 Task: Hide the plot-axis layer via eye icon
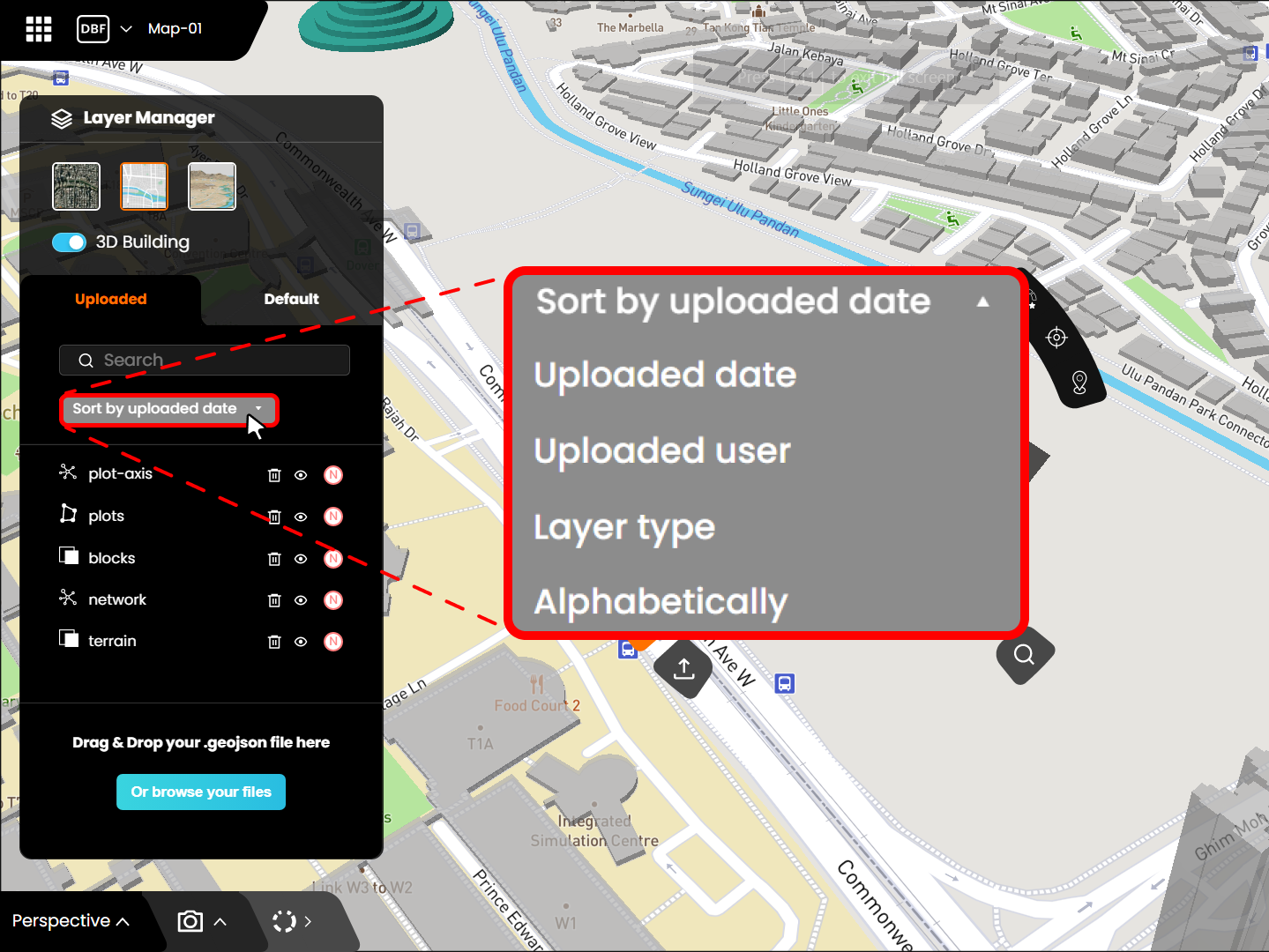click(x=301, y=475)
